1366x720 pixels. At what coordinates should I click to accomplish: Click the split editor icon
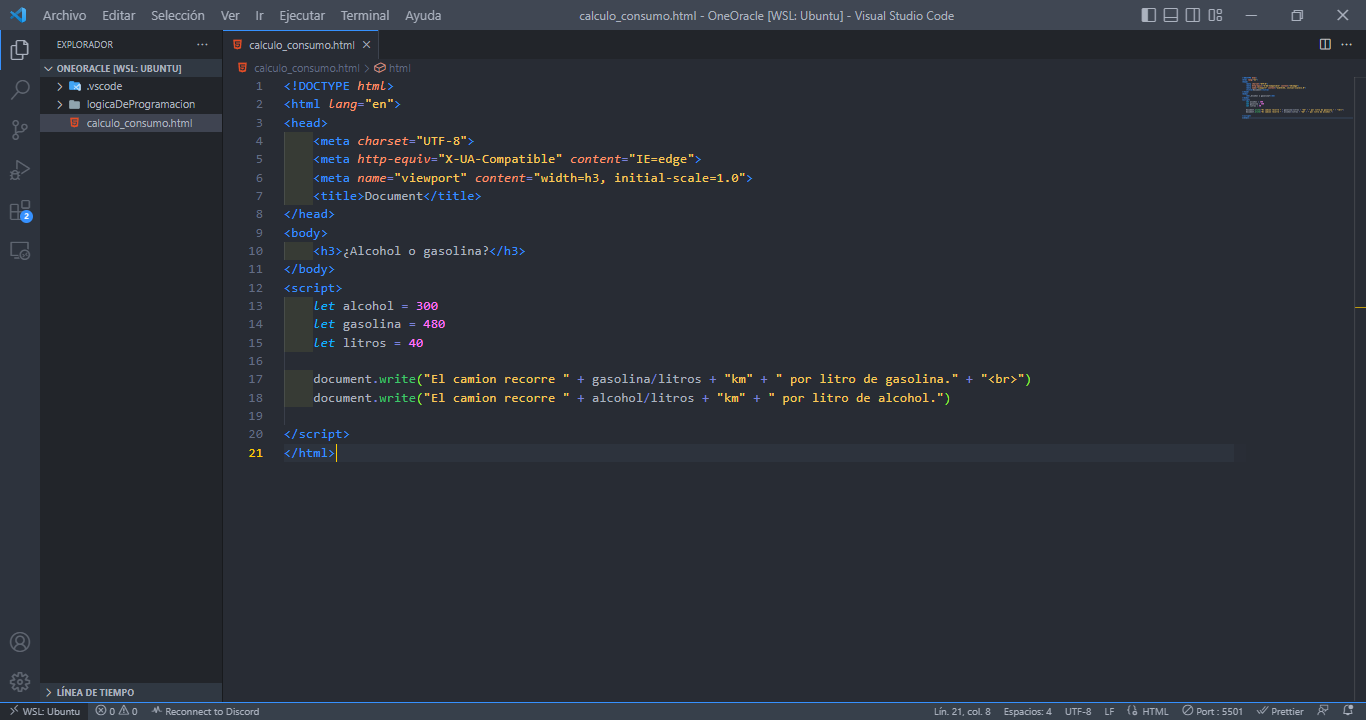coord(1325,44)
